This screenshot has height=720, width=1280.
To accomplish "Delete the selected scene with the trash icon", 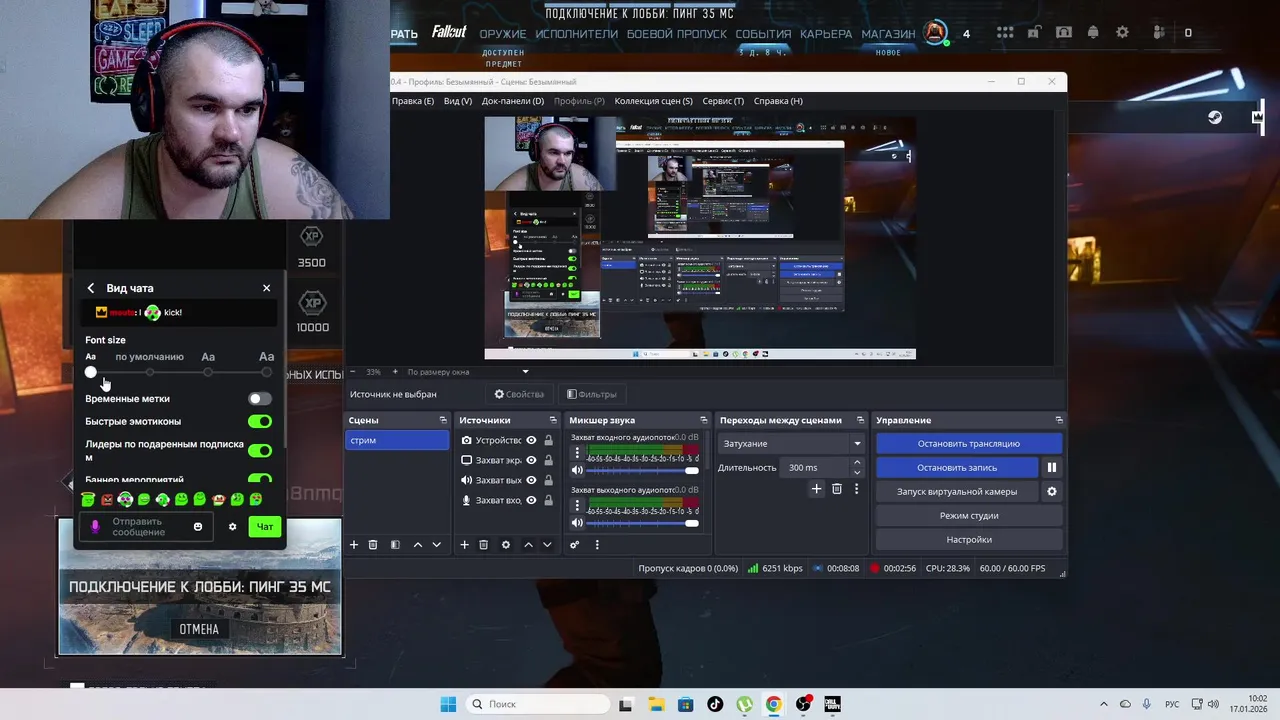I will tap(373, 545).
